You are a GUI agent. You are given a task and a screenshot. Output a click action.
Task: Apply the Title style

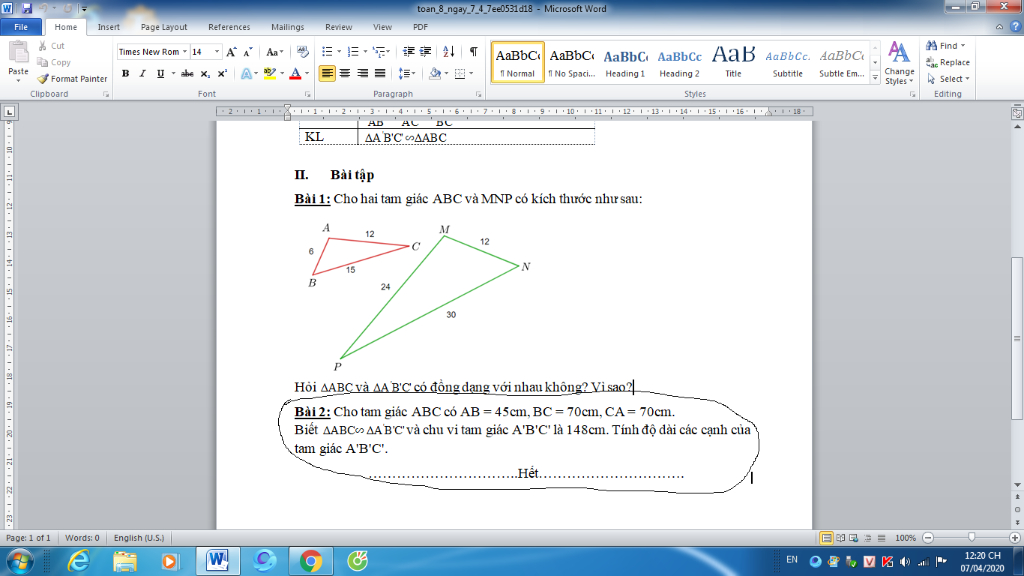pos(733,62)
